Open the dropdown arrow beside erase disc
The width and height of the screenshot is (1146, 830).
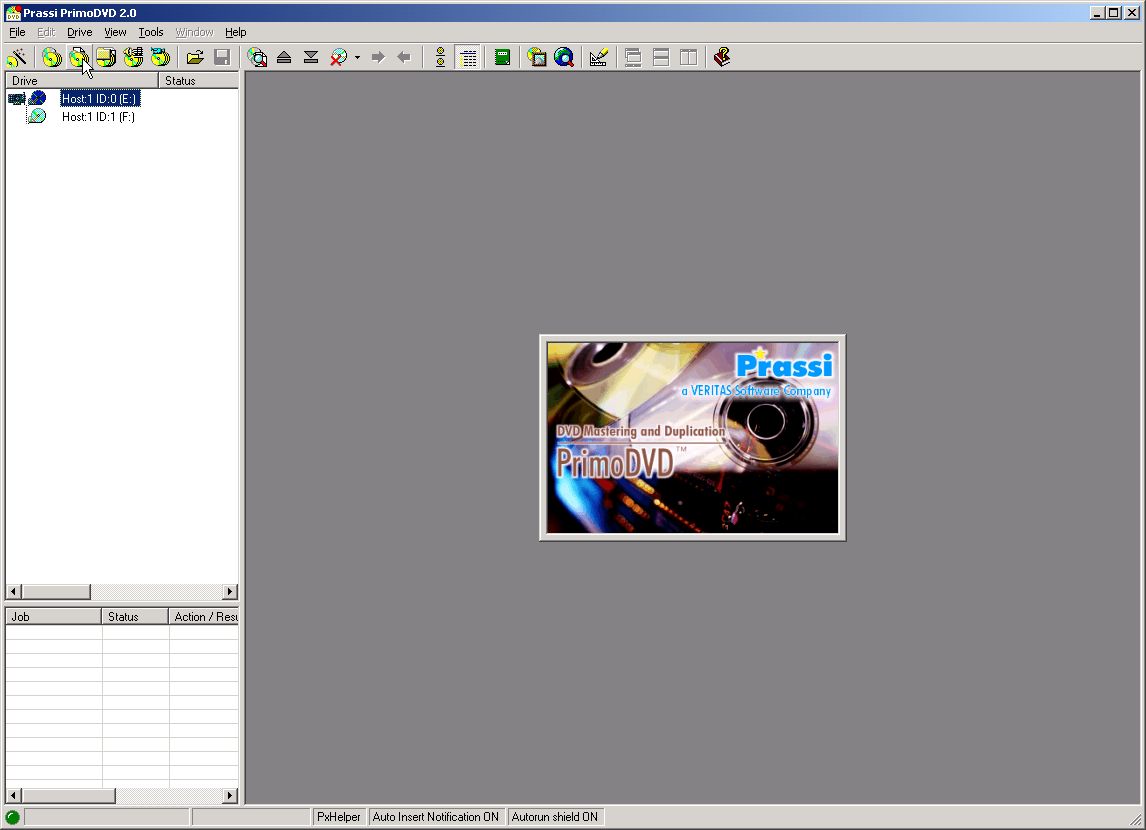[357, 57]
